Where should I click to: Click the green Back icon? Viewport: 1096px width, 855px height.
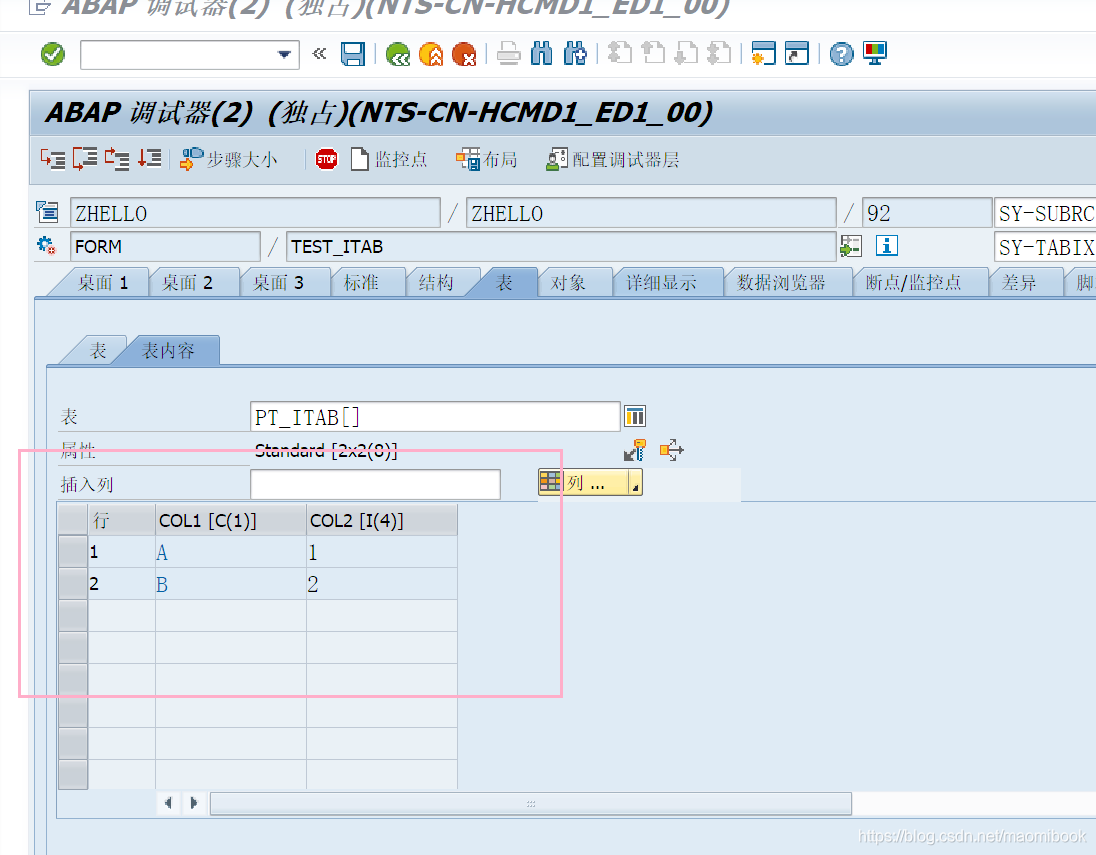398,54
